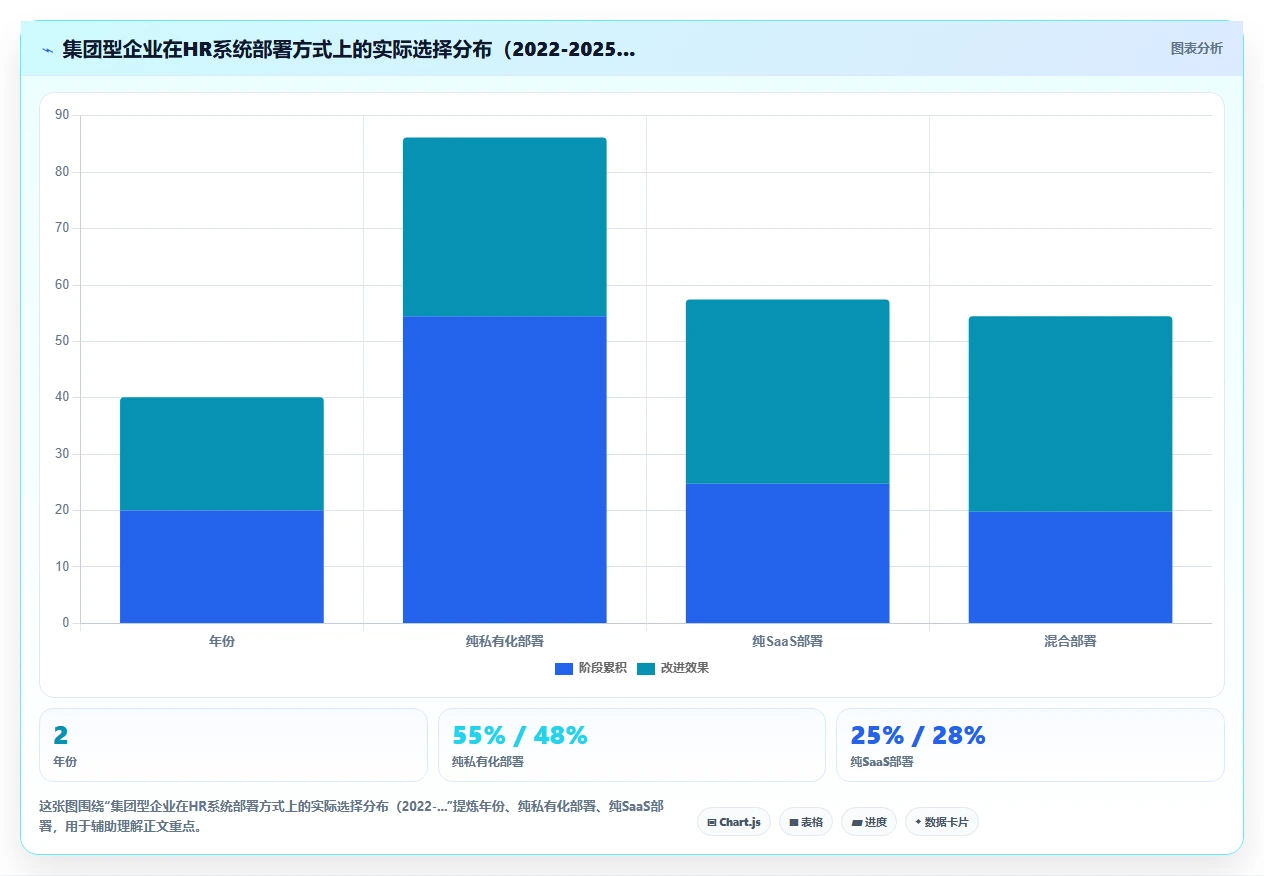Click the 混合部署 x-axis label
1264x876 pixels.
(x=1071, y=641)
